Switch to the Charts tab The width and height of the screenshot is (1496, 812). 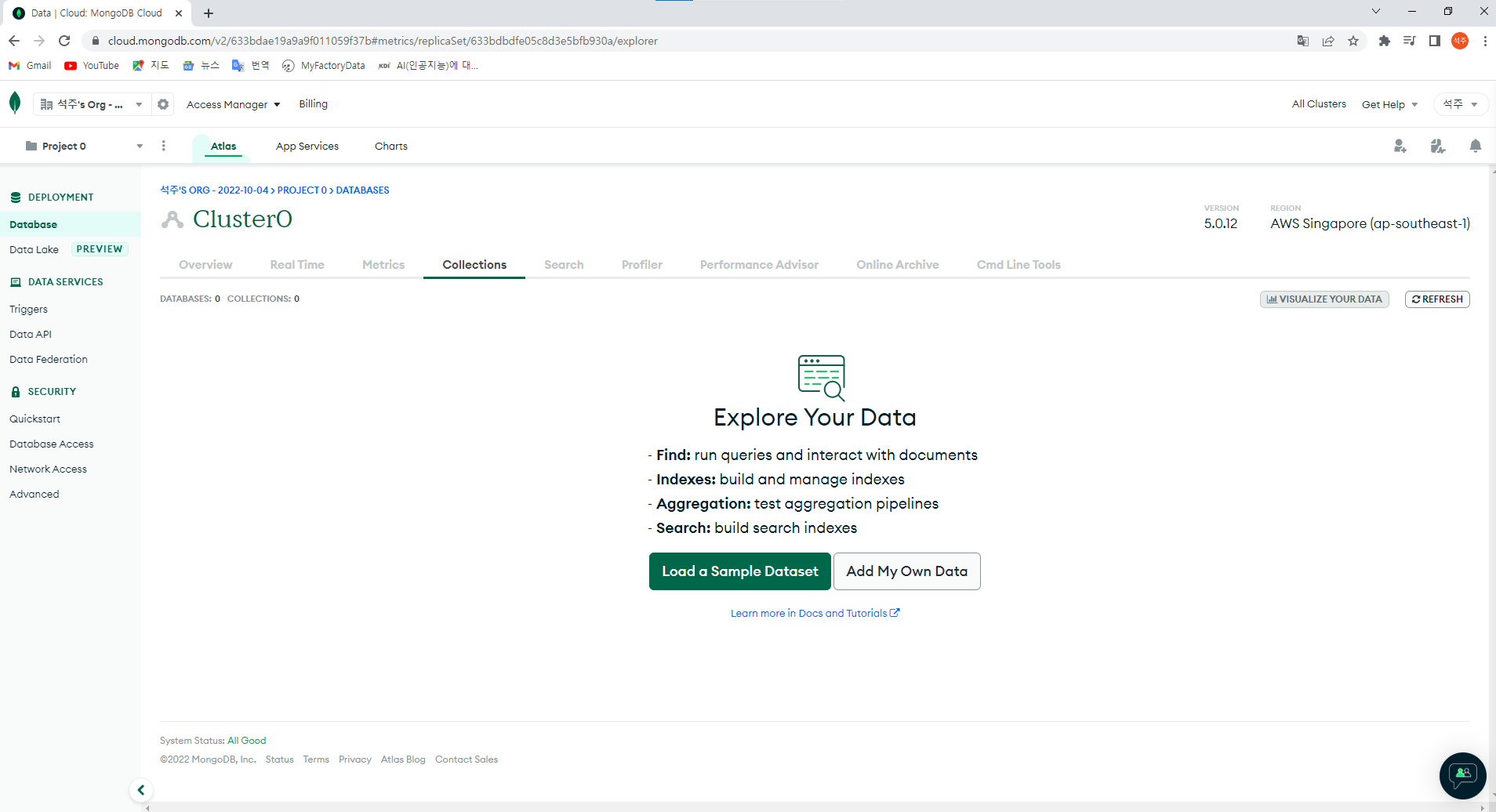391,146
